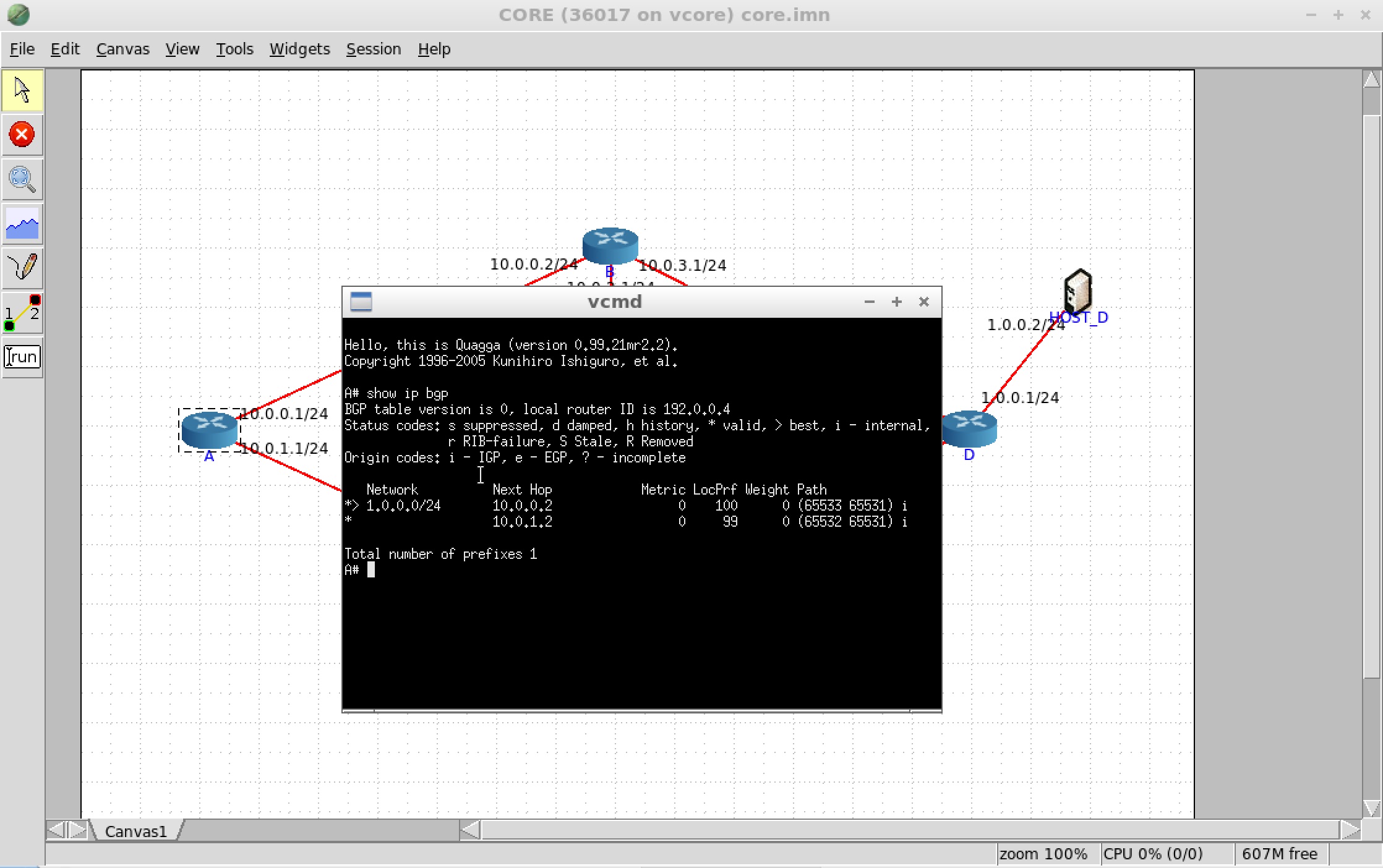The width and height of the screenshot is (1383, 868).
Task: Click the 10.0.0.2/24 interface label
Action: click(534, 265)
